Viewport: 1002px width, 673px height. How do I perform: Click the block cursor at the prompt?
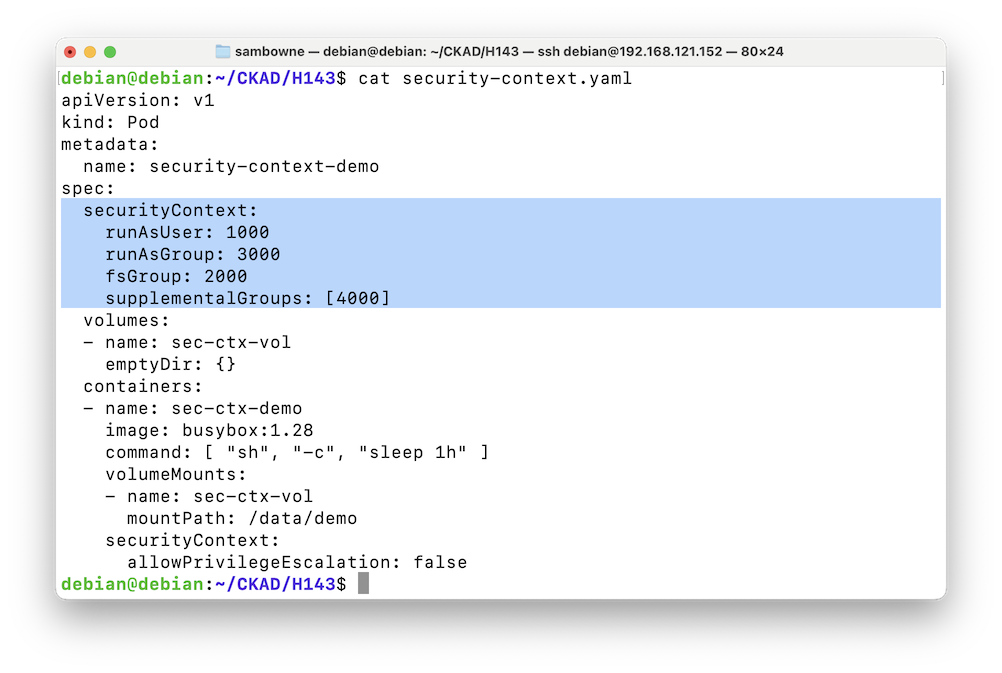[363, 583]
